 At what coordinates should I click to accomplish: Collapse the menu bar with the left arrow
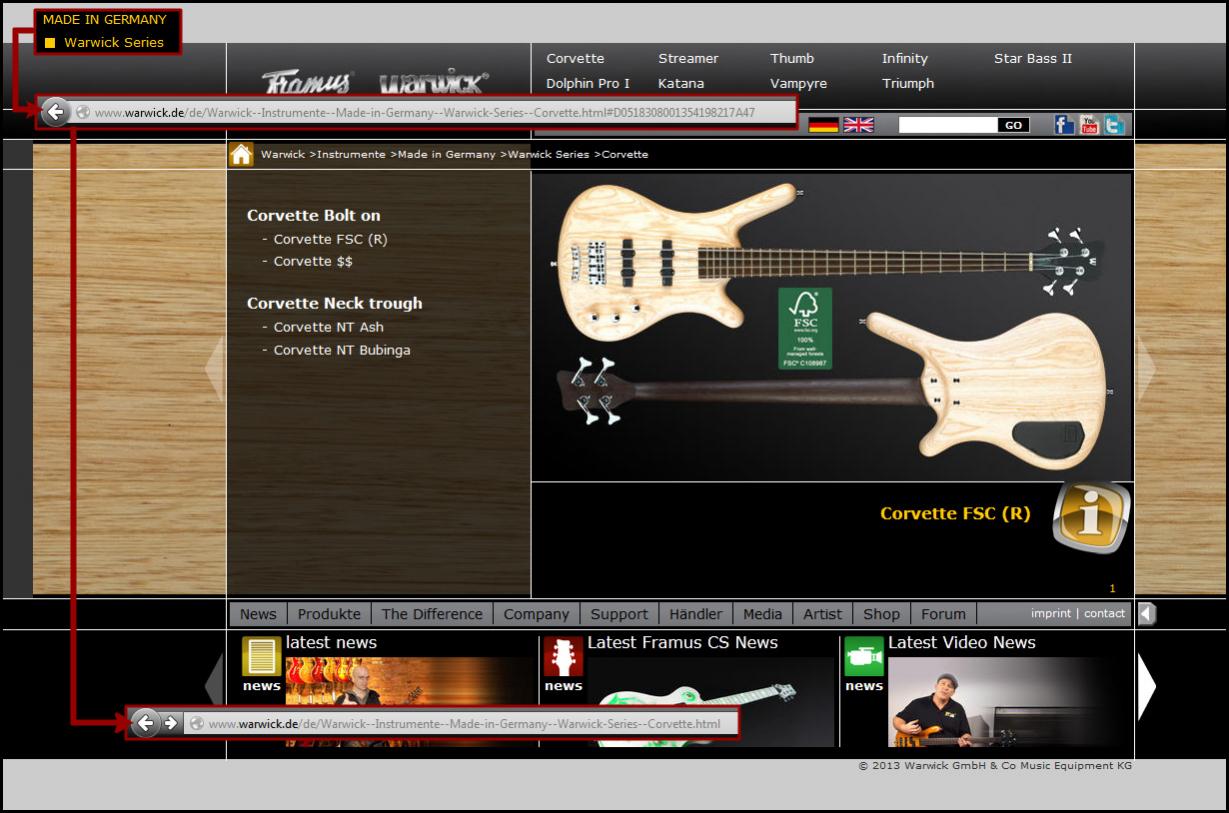click(1146, 614)
